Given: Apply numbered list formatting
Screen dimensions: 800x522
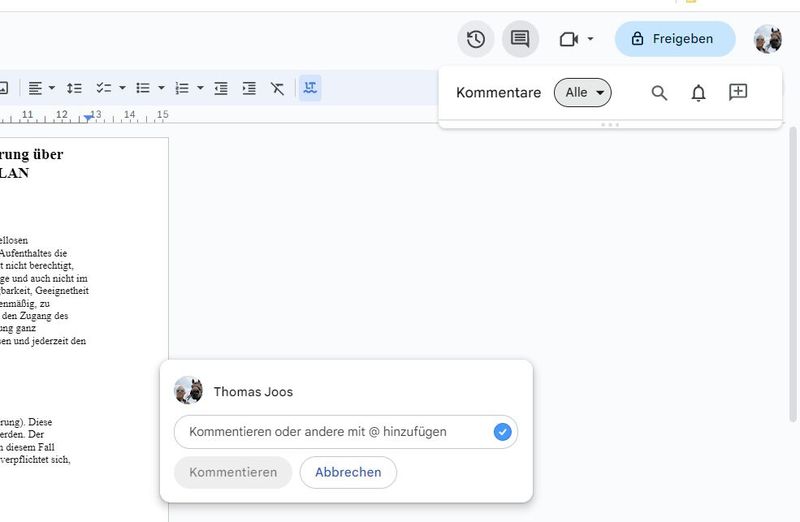Looking at the screenshot, I should 182,88.
